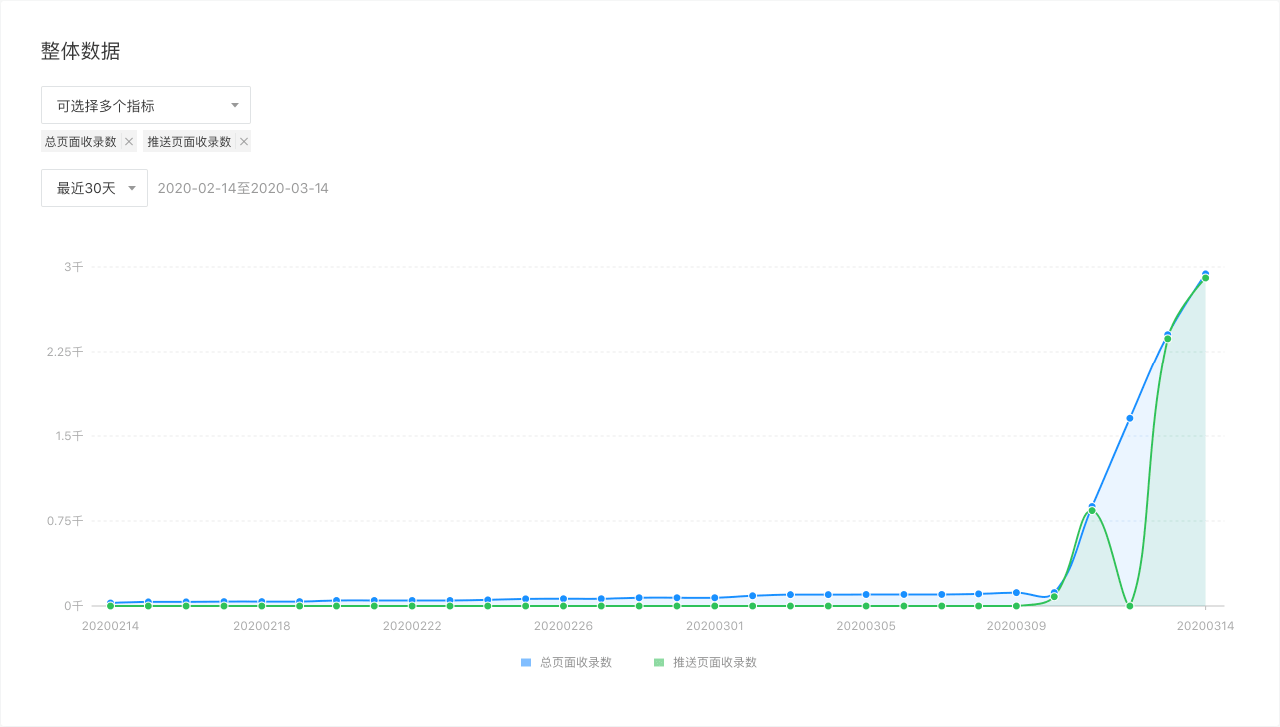Toggle the 推送页面收录数 series via legend text

(x=714, y=662)
